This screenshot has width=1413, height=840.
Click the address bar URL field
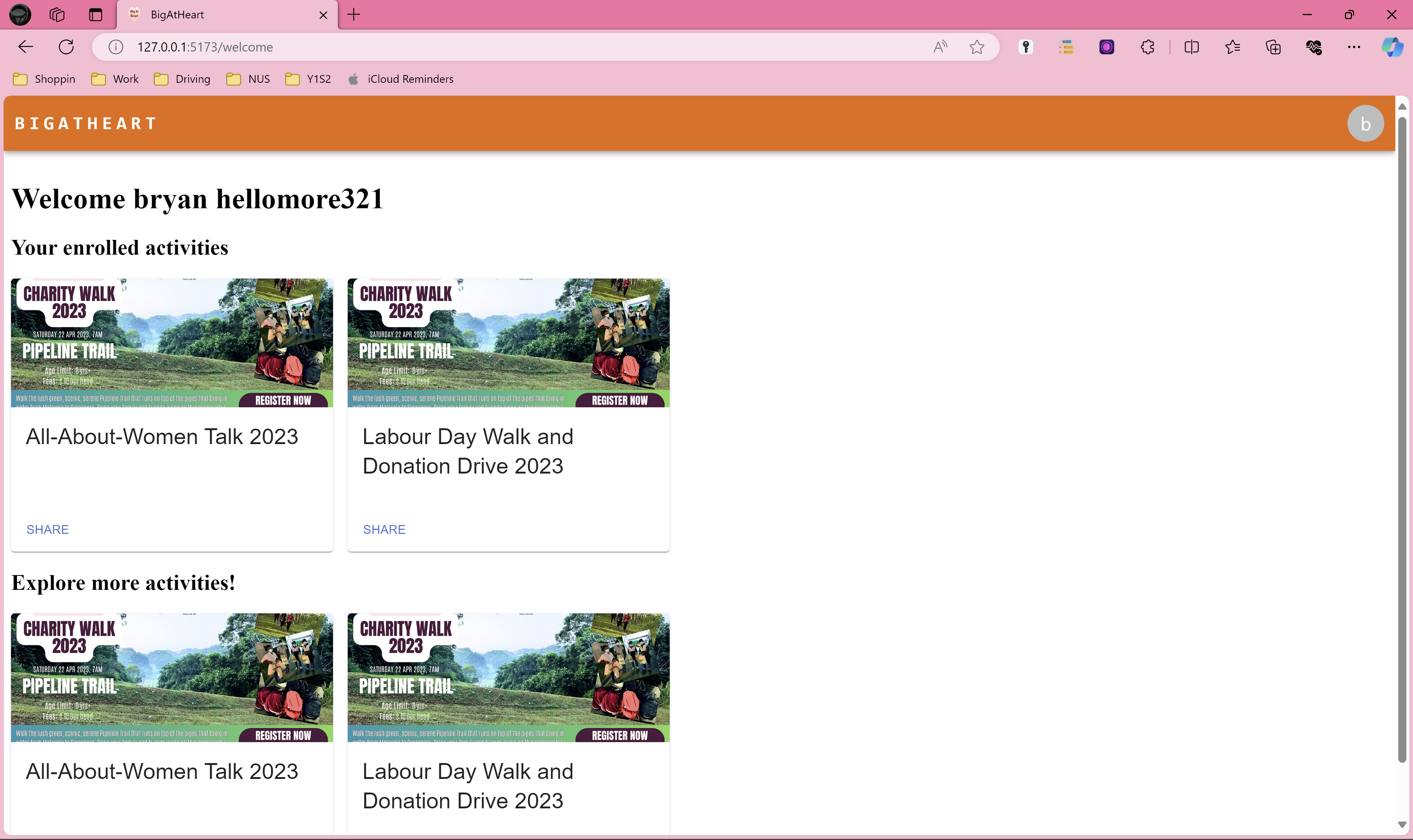[x=510, y=47]
